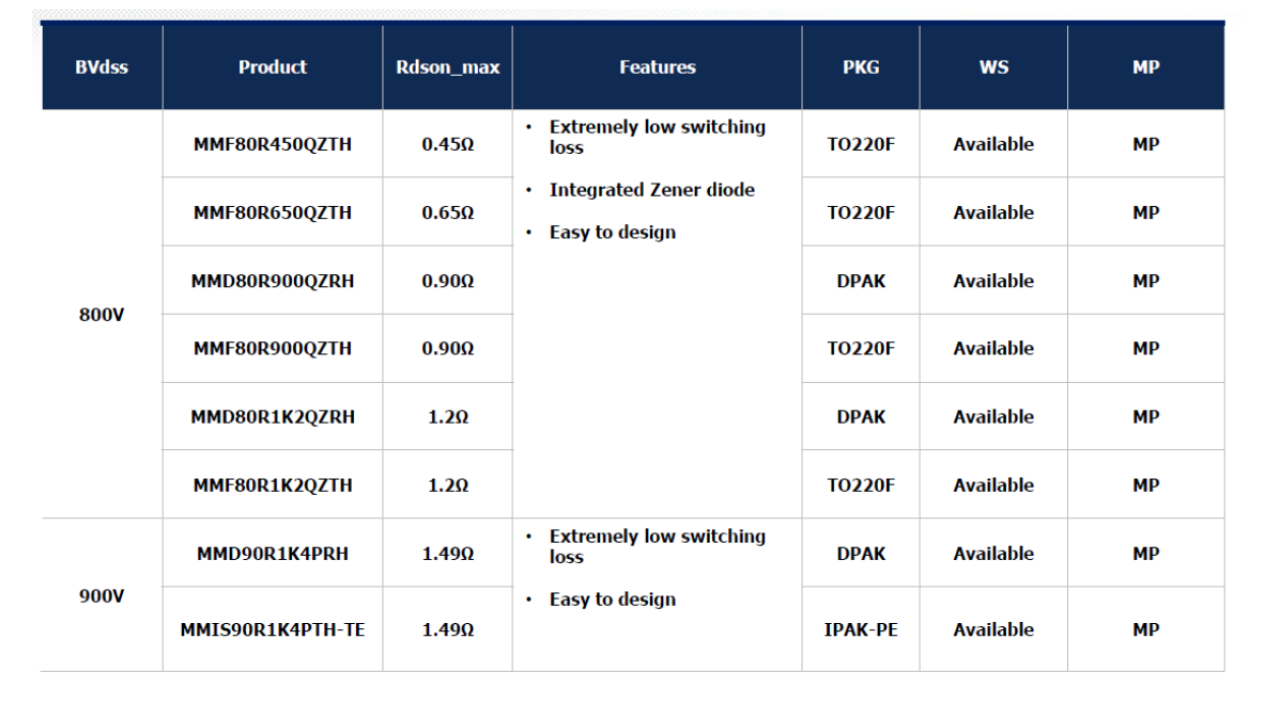Screen dimensions: 1272x702
Task: Click Easy to design in 800V features
Action: coord(612,233)
